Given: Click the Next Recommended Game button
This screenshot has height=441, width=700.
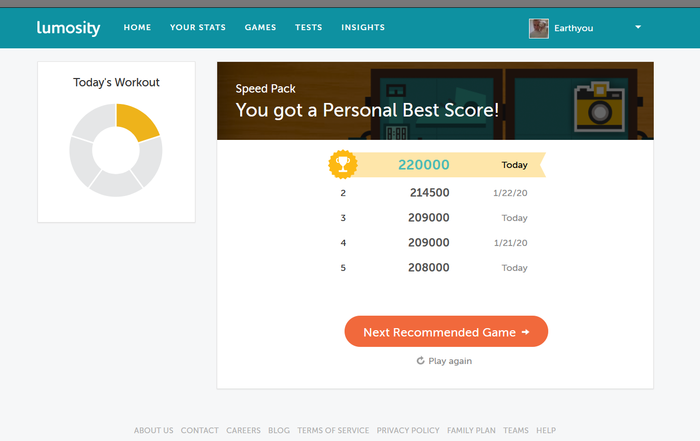Looking at the screenshot, I should (x=446, y=332).
